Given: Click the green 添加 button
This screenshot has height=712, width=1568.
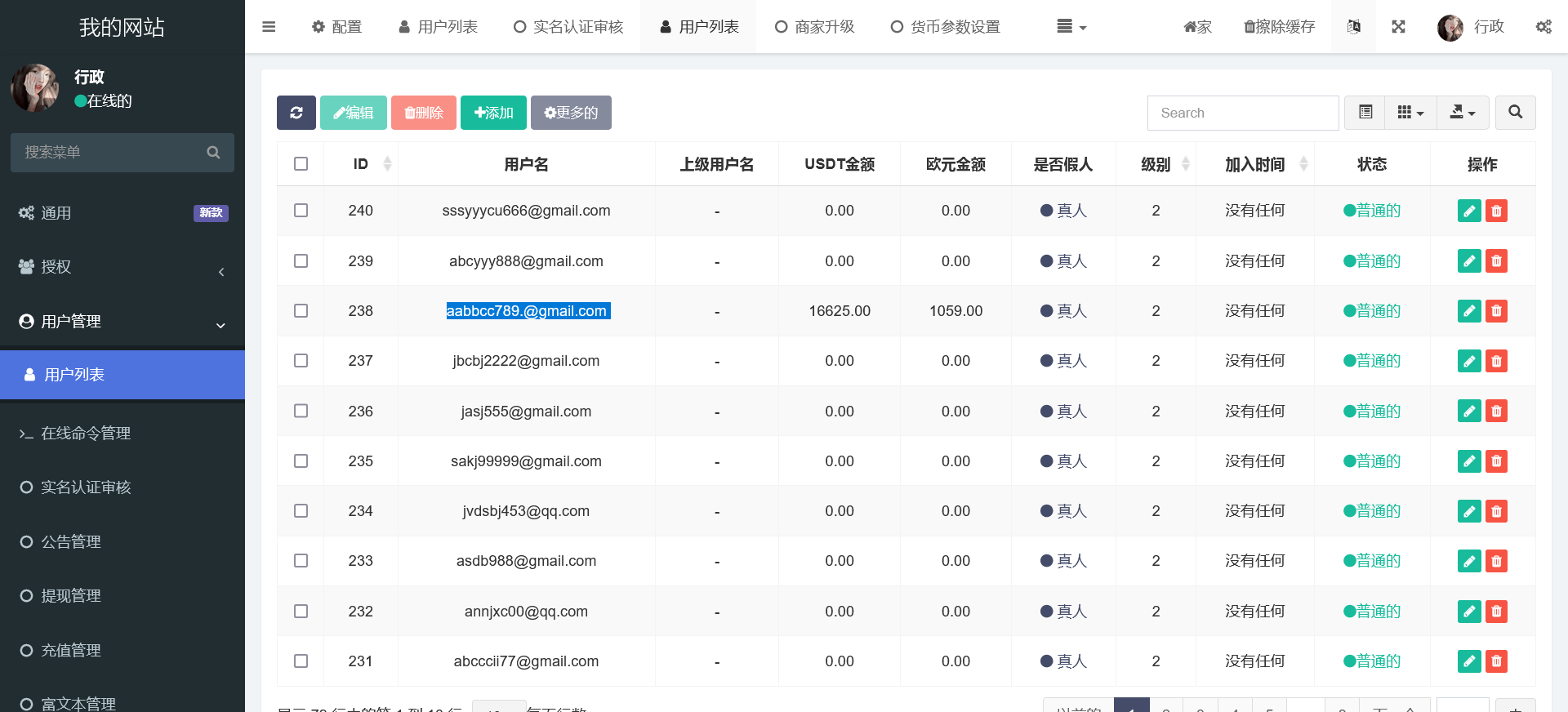Looking at the screenshot, I should pos(493,113).
